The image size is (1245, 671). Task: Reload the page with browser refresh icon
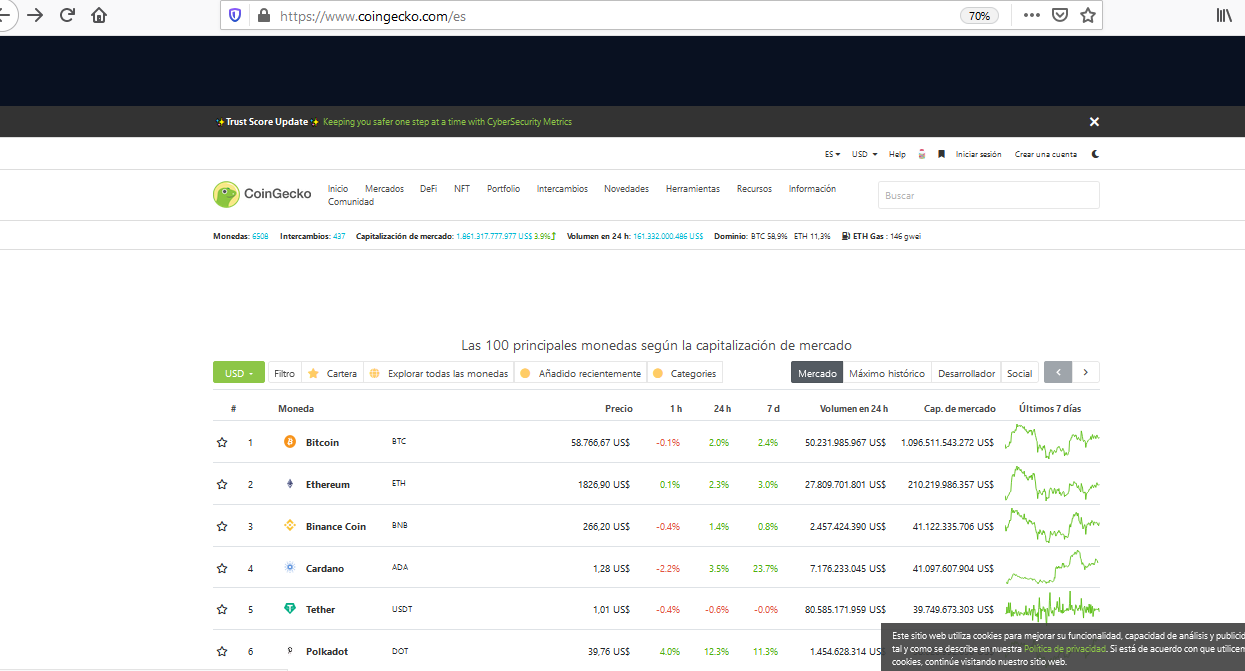coord(67,15)
